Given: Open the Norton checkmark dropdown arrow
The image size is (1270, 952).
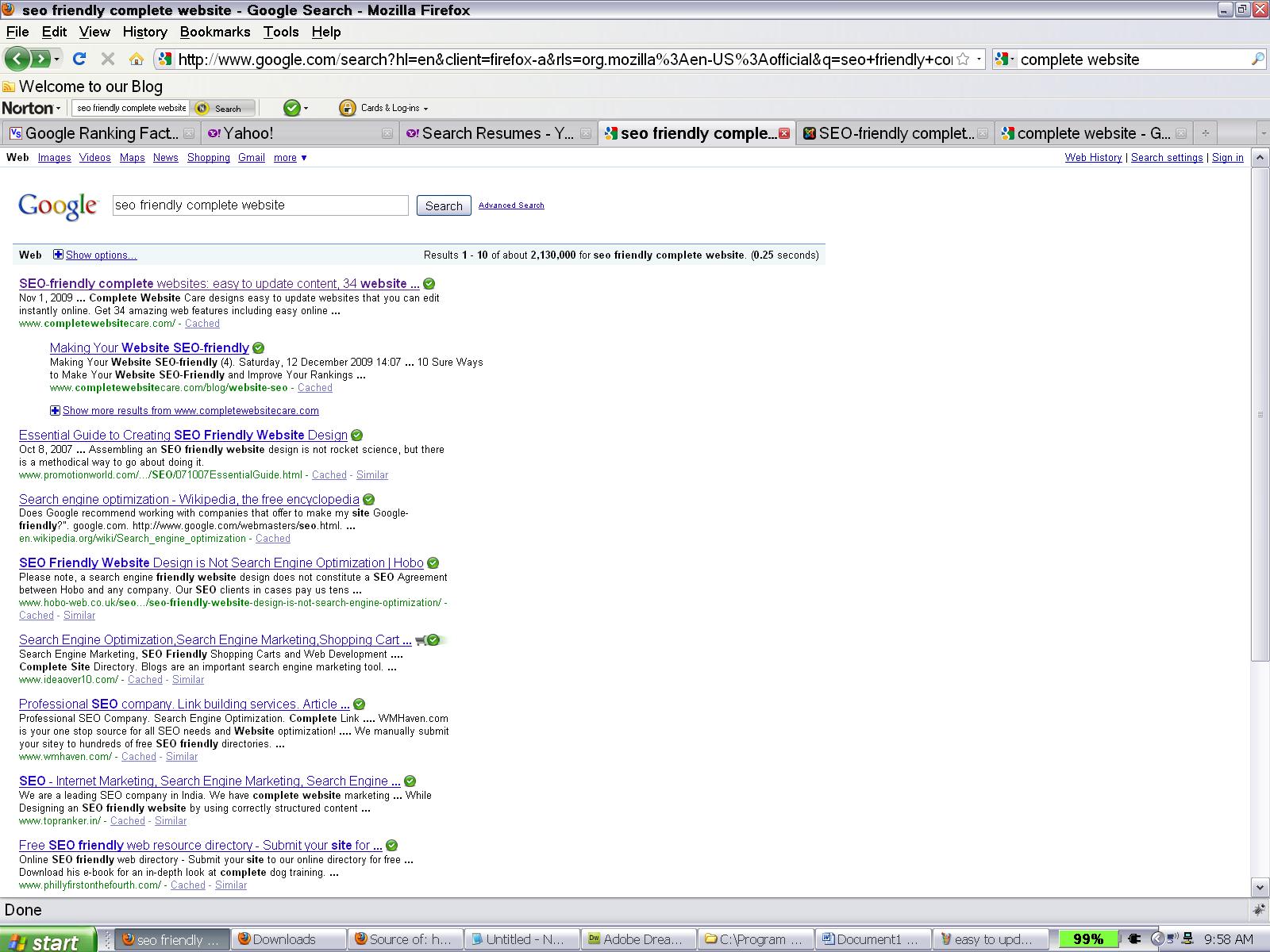Looking at the screenshot, I should coord(306,109).
